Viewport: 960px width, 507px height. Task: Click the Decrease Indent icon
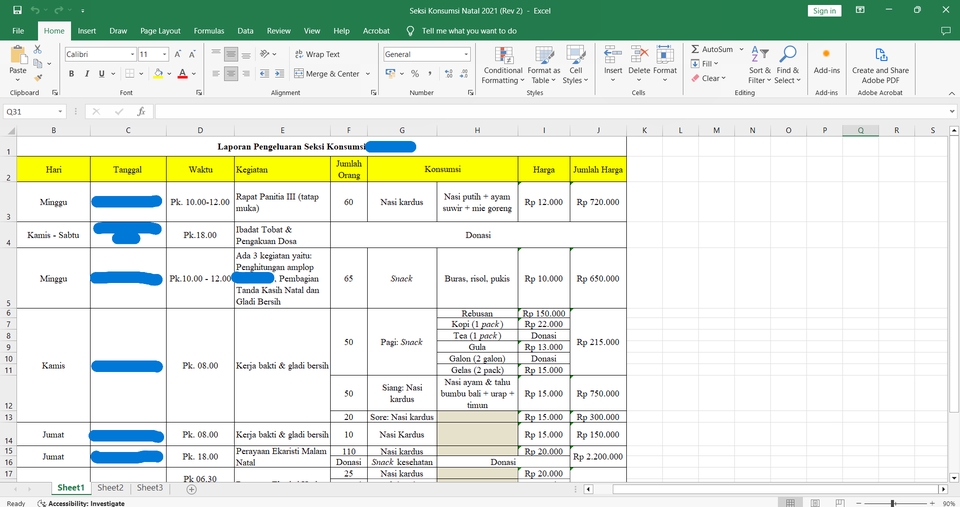point(264,73)
